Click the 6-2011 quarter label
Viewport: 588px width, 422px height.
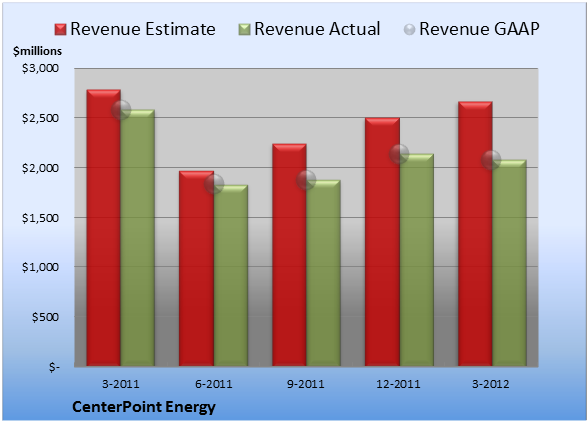pos(214,384)
